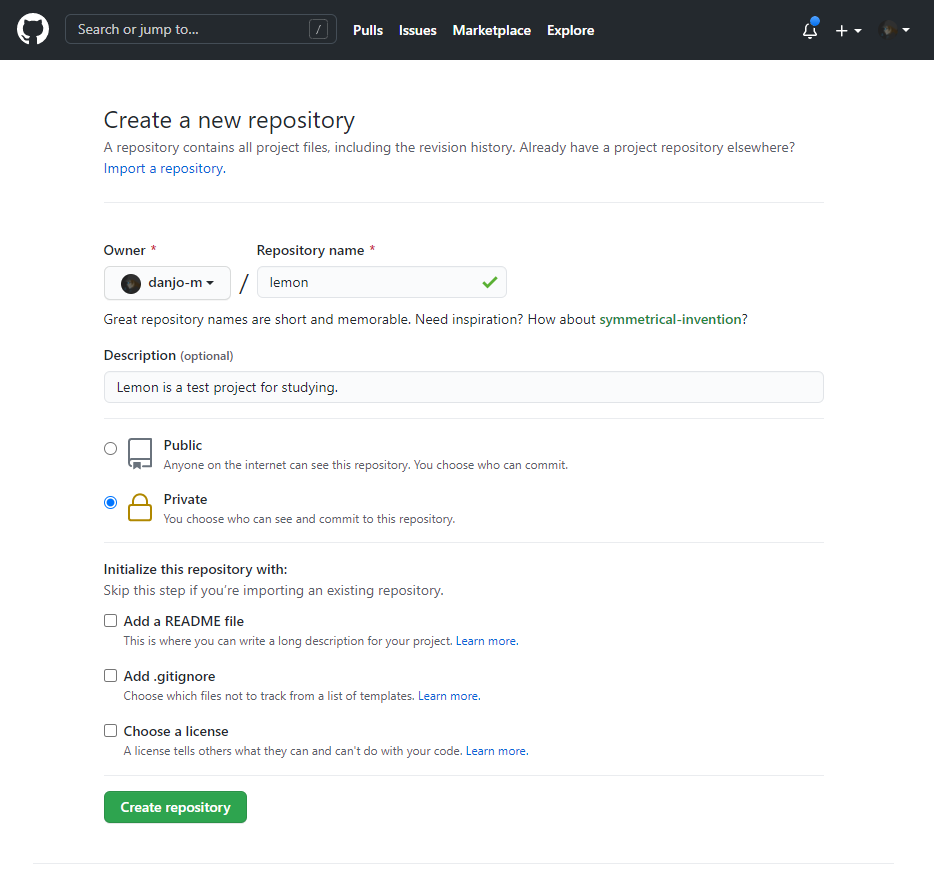Click the public repository book icon
The width and height of the screenshot is (934, 869).
click(140, 454)
